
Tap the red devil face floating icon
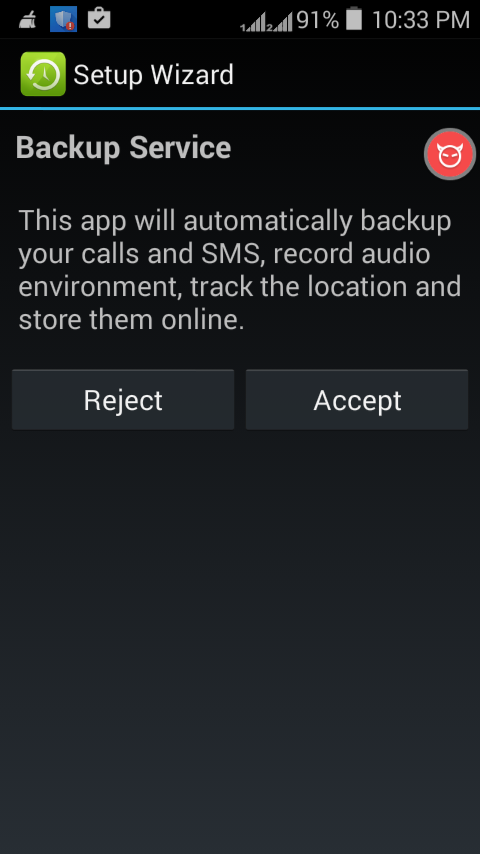click(451, 155)
